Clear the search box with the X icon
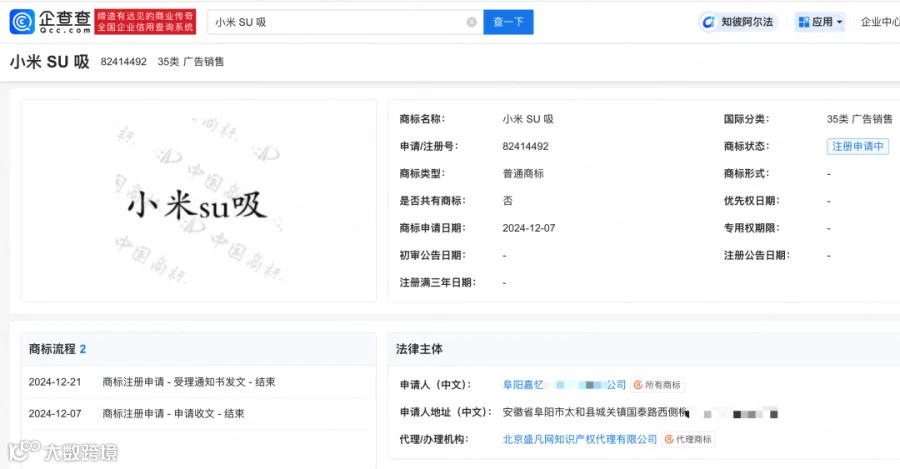 (471, 22)
